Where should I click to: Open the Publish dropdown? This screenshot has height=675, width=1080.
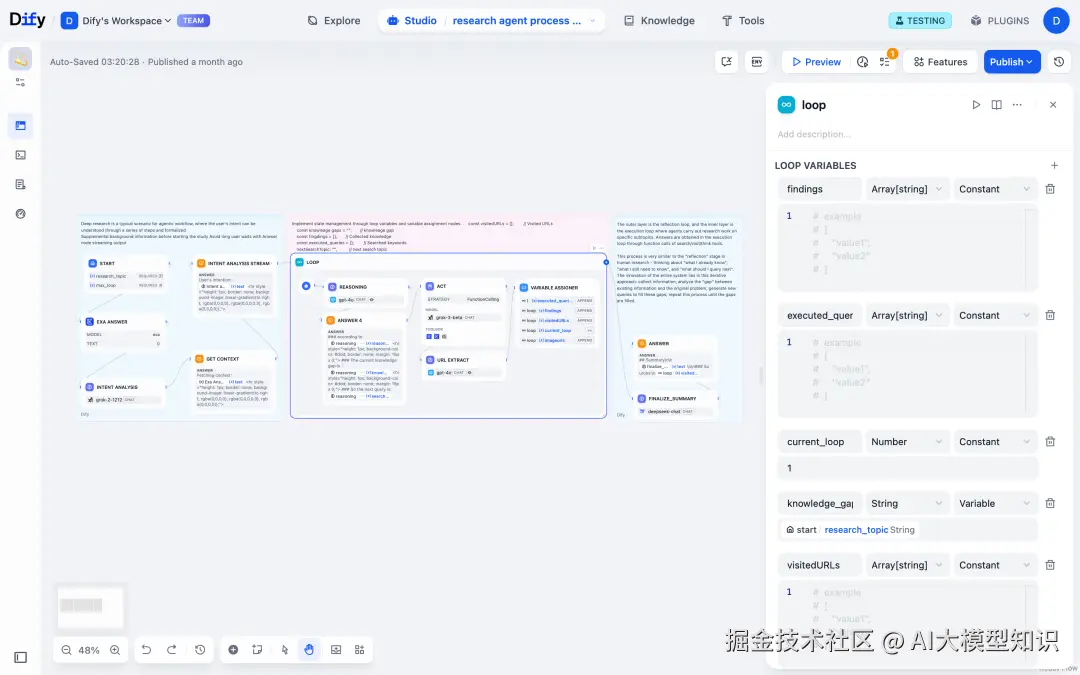1012,62
